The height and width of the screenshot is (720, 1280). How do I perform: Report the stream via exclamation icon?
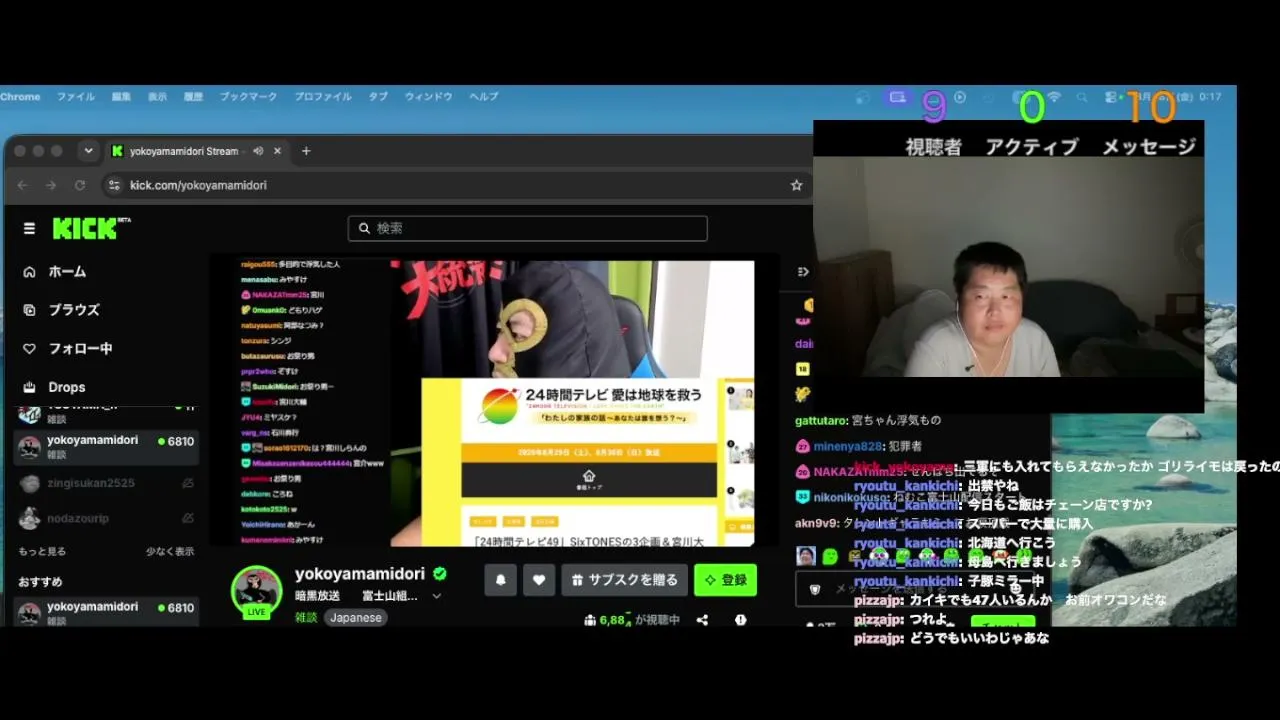click(740, 620)
